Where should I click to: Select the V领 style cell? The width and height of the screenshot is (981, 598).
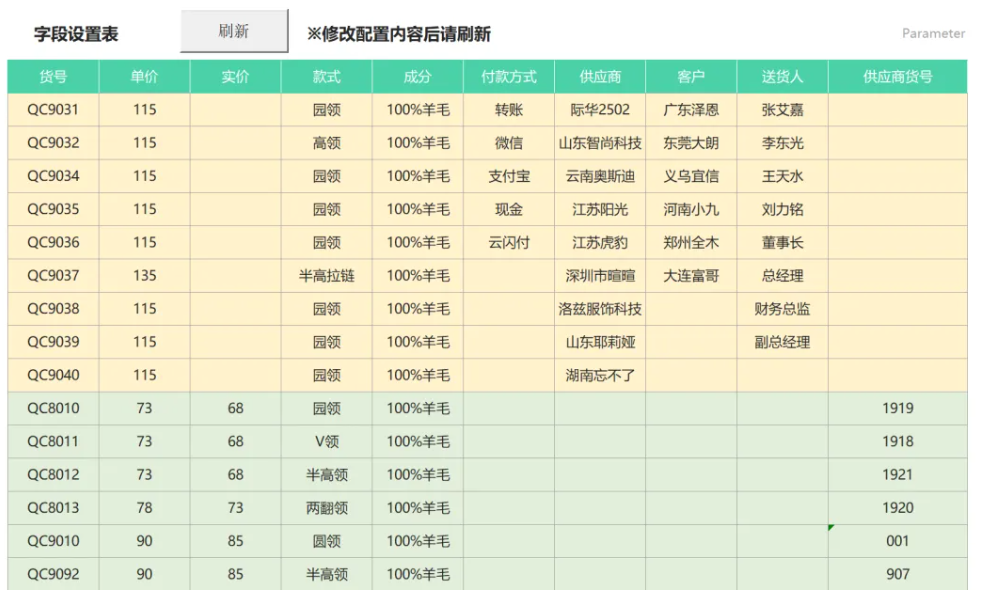(x=327, y=442)
